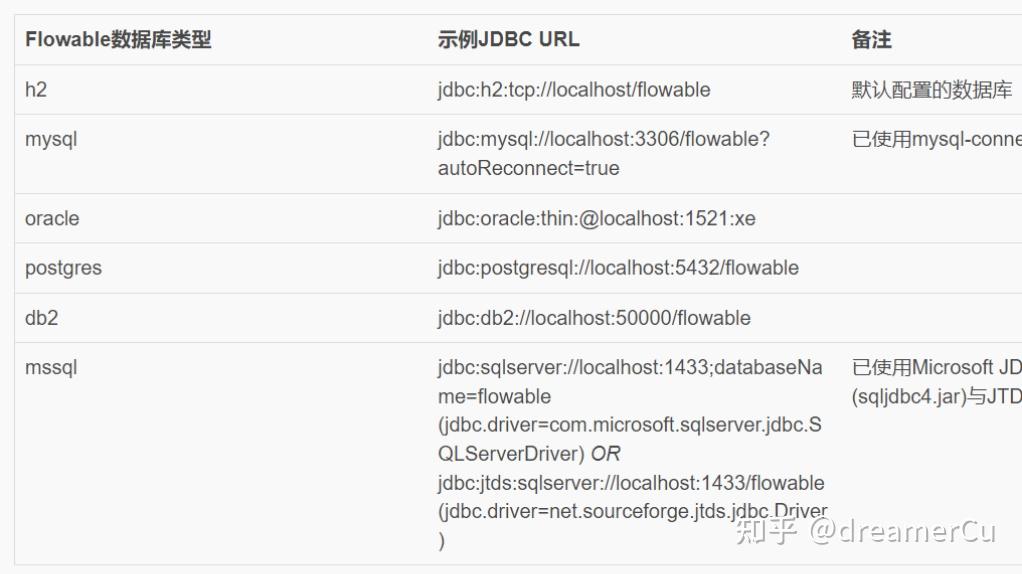The width and height of the screenshot is (1022, 574).
Task: Click the italic OR text in mssql row
Action: pyautogui.click(x=605, y=454)
